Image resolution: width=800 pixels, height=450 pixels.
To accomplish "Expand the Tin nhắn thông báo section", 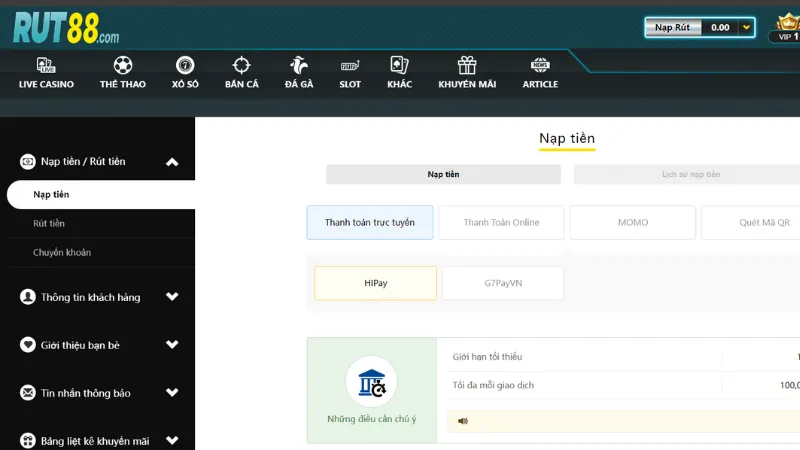I will pyautogui.click(x=172, y=392).
